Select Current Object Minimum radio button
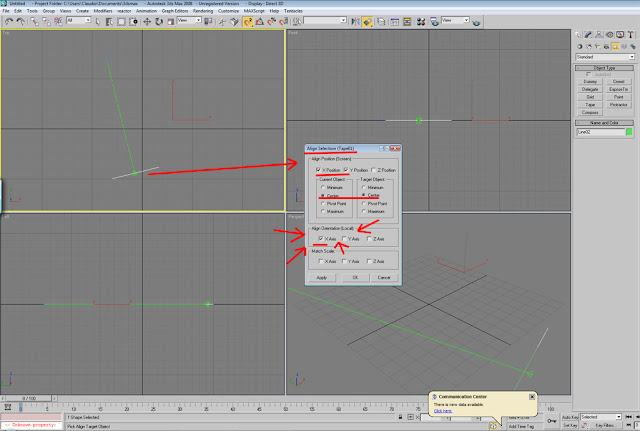Viewport: 640px width, 431px height. 323,187
